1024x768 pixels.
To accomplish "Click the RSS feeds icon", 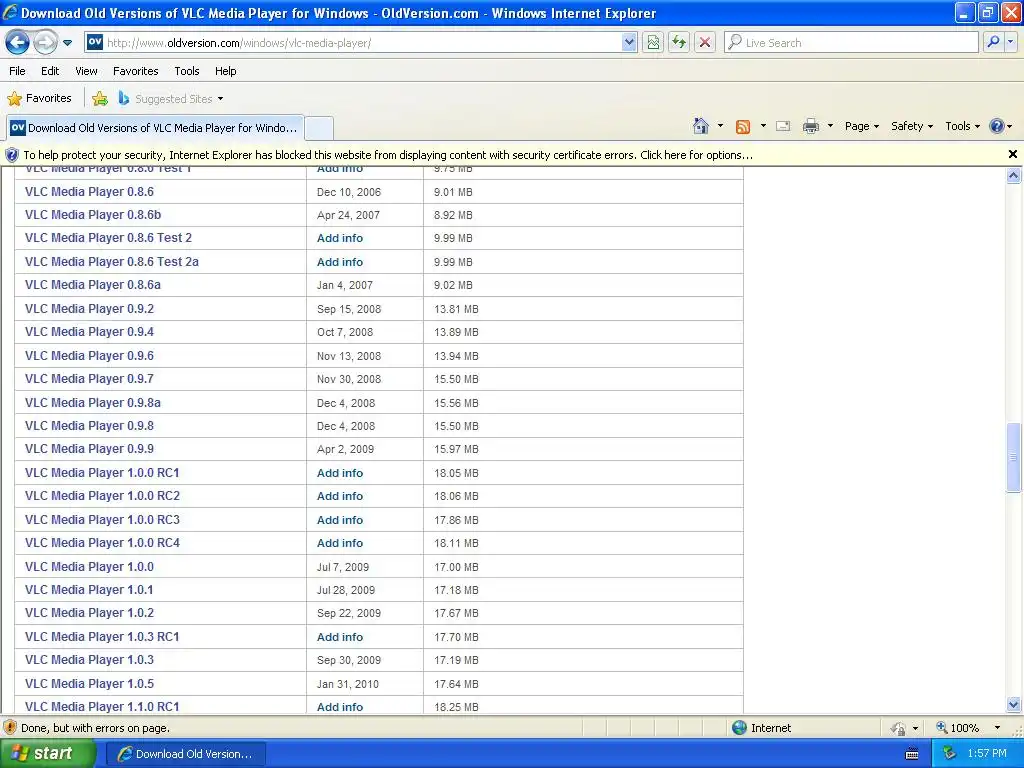I will (743, 127).
